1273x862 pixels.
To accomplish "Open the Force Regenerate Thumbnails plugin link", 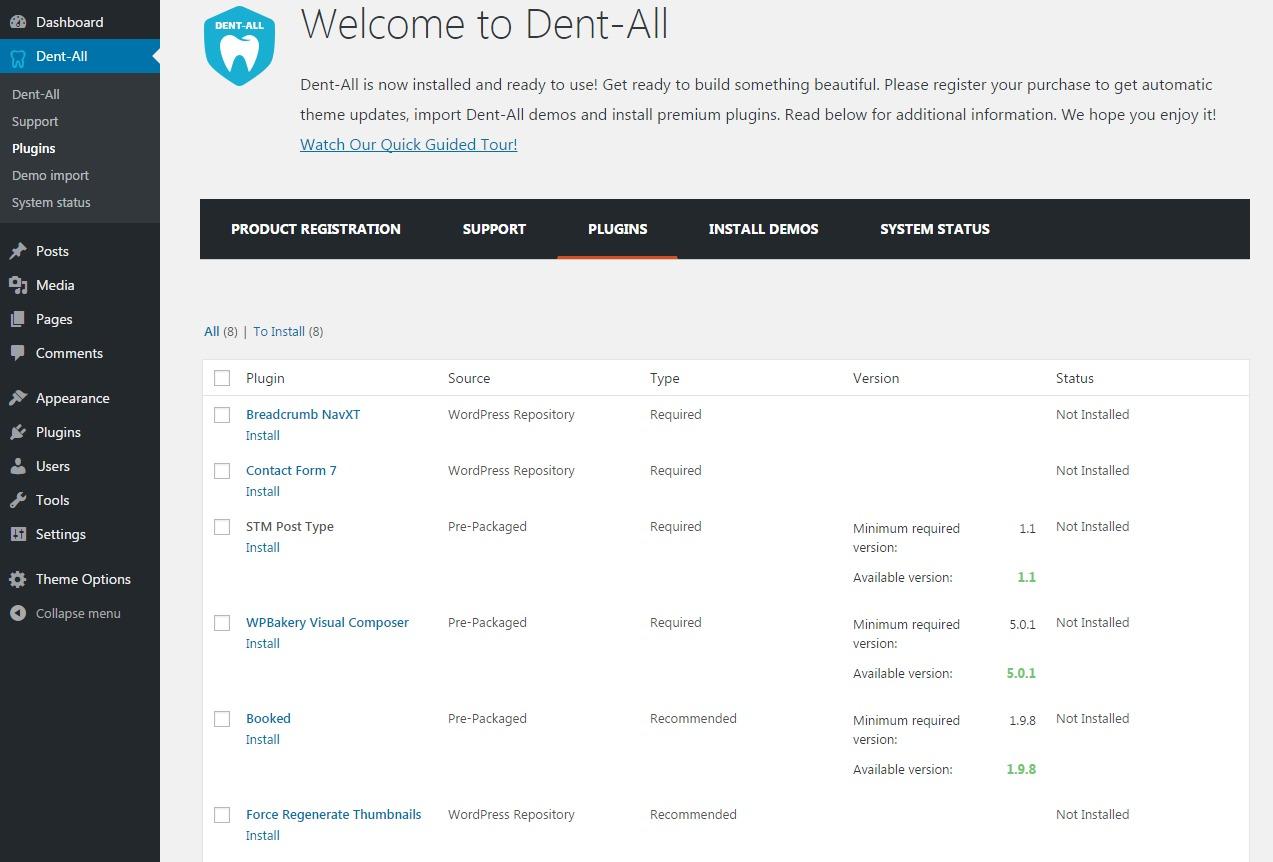I will 333,814.
